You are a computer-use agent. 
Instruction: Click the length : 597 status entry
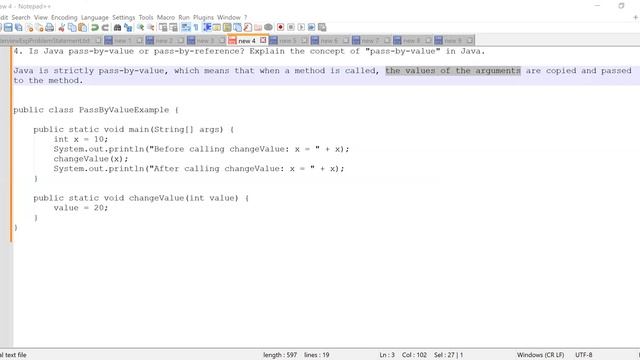point(280,355)
